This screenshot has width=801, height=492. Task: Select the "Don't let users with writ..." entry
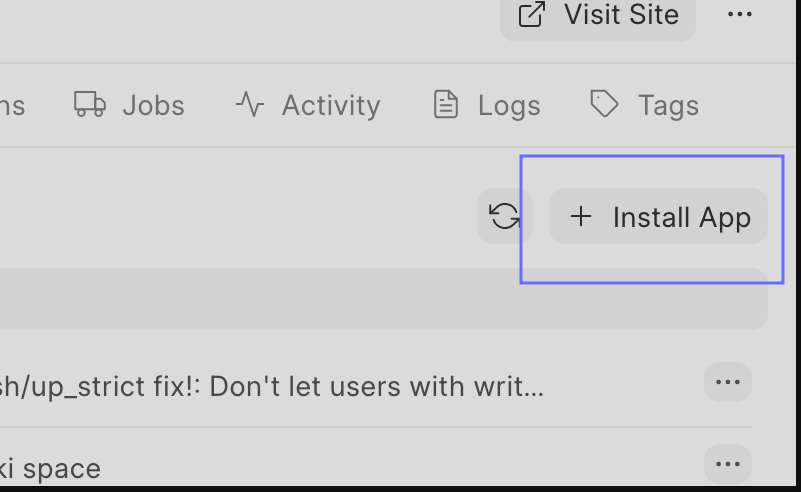[300, 386]
